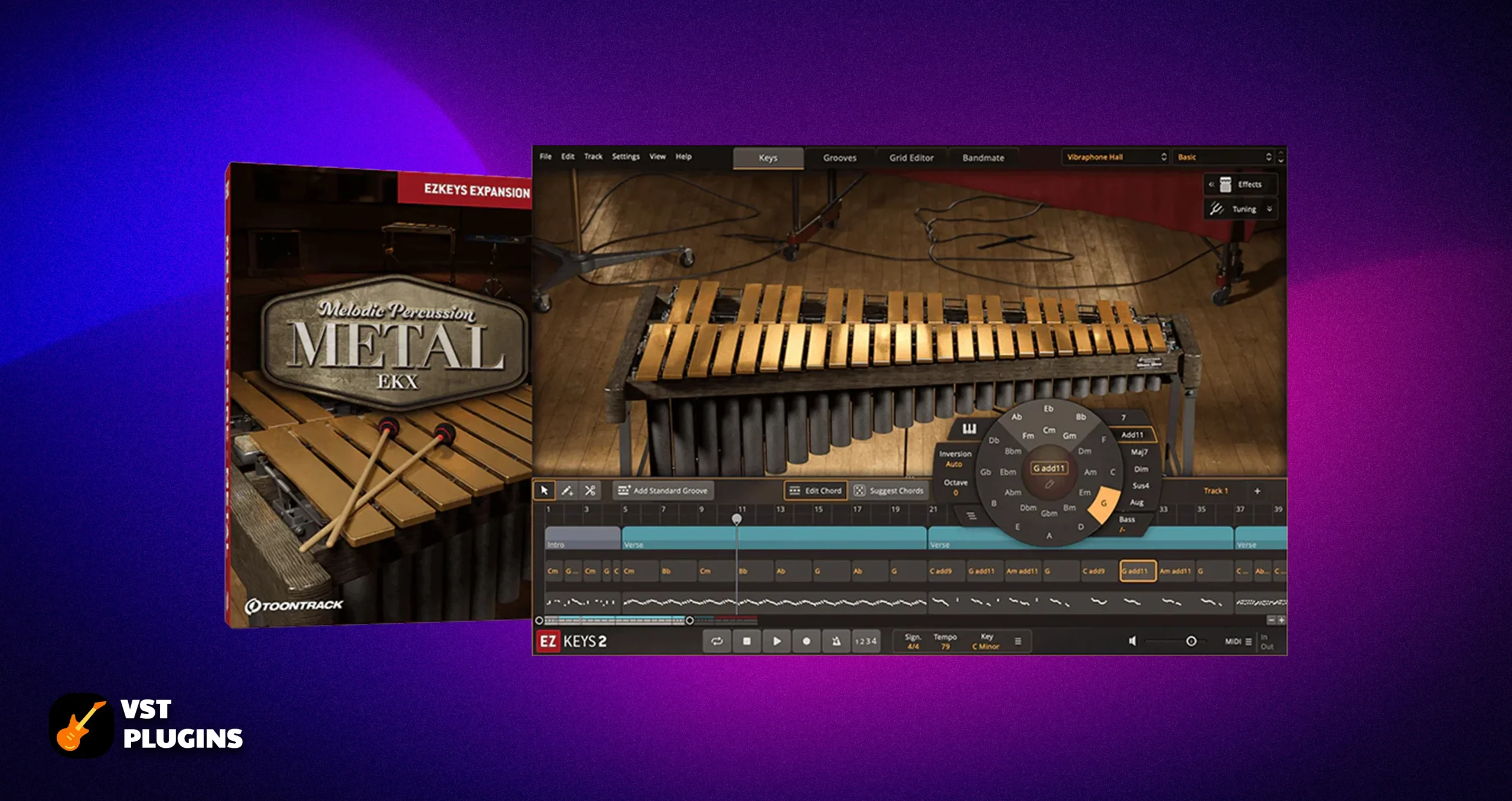Open the song settings list menu
1512x801 pixels.
(1018, 641)
